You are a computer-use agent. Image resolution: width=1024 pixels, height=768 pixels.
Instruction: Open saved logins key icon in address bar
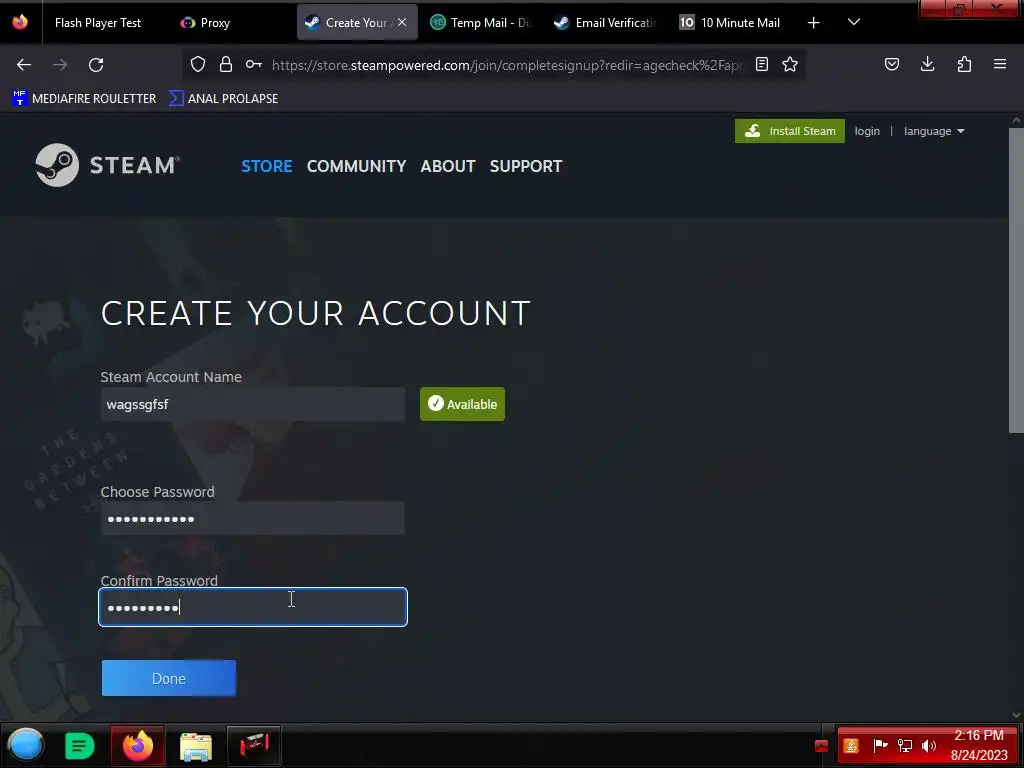(253, 64)
